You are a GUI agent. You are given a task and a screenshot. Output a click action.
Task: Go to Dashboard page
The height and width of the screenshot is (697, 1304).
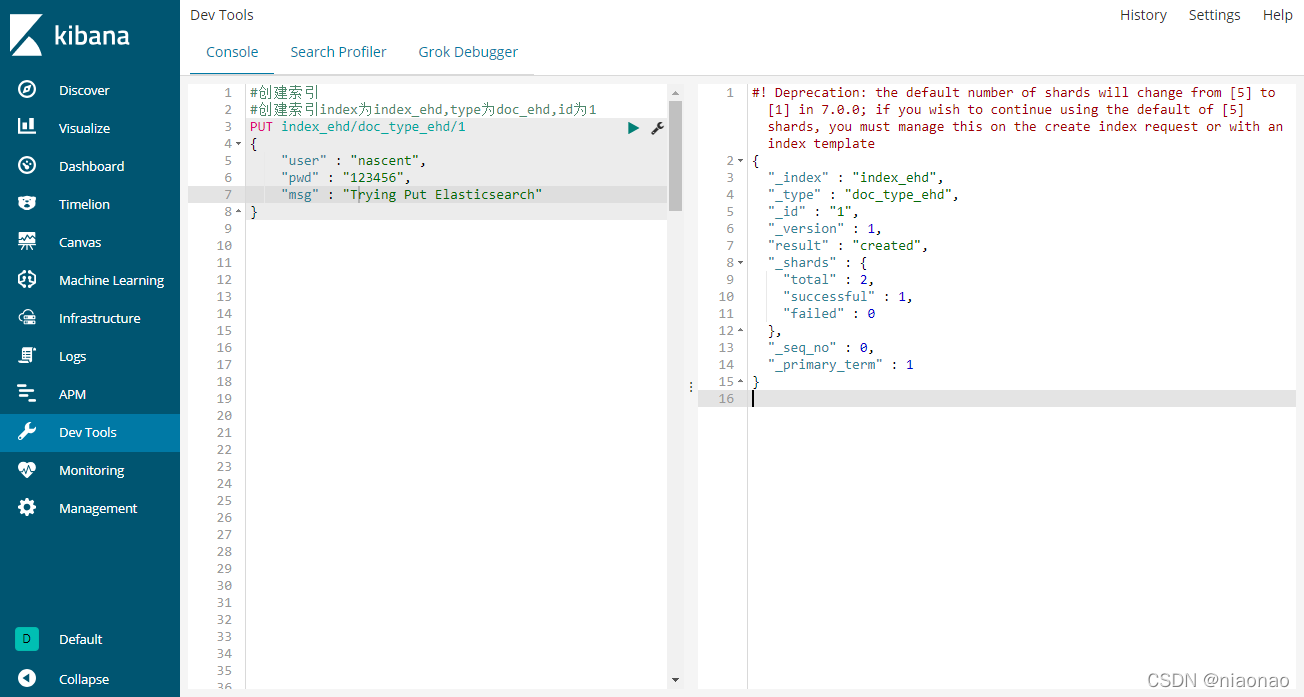(x=91, y=166)
